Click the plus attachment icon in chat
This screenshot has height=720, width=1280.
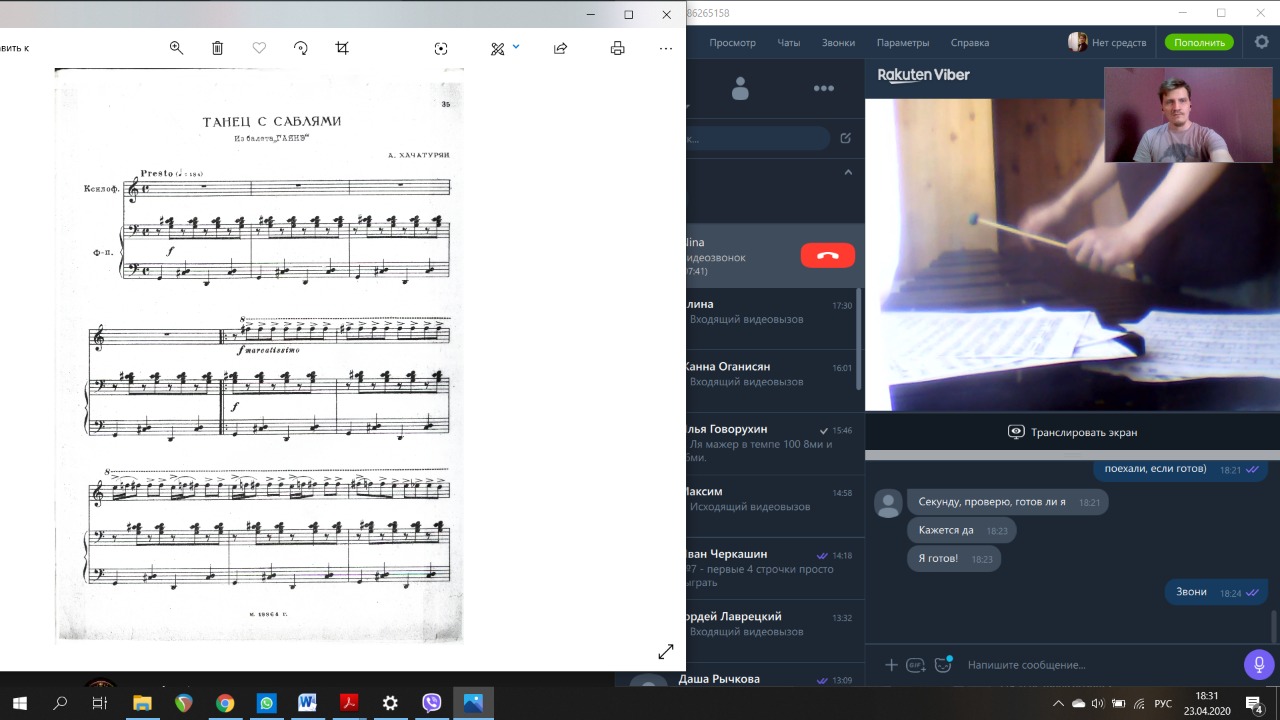891,665
